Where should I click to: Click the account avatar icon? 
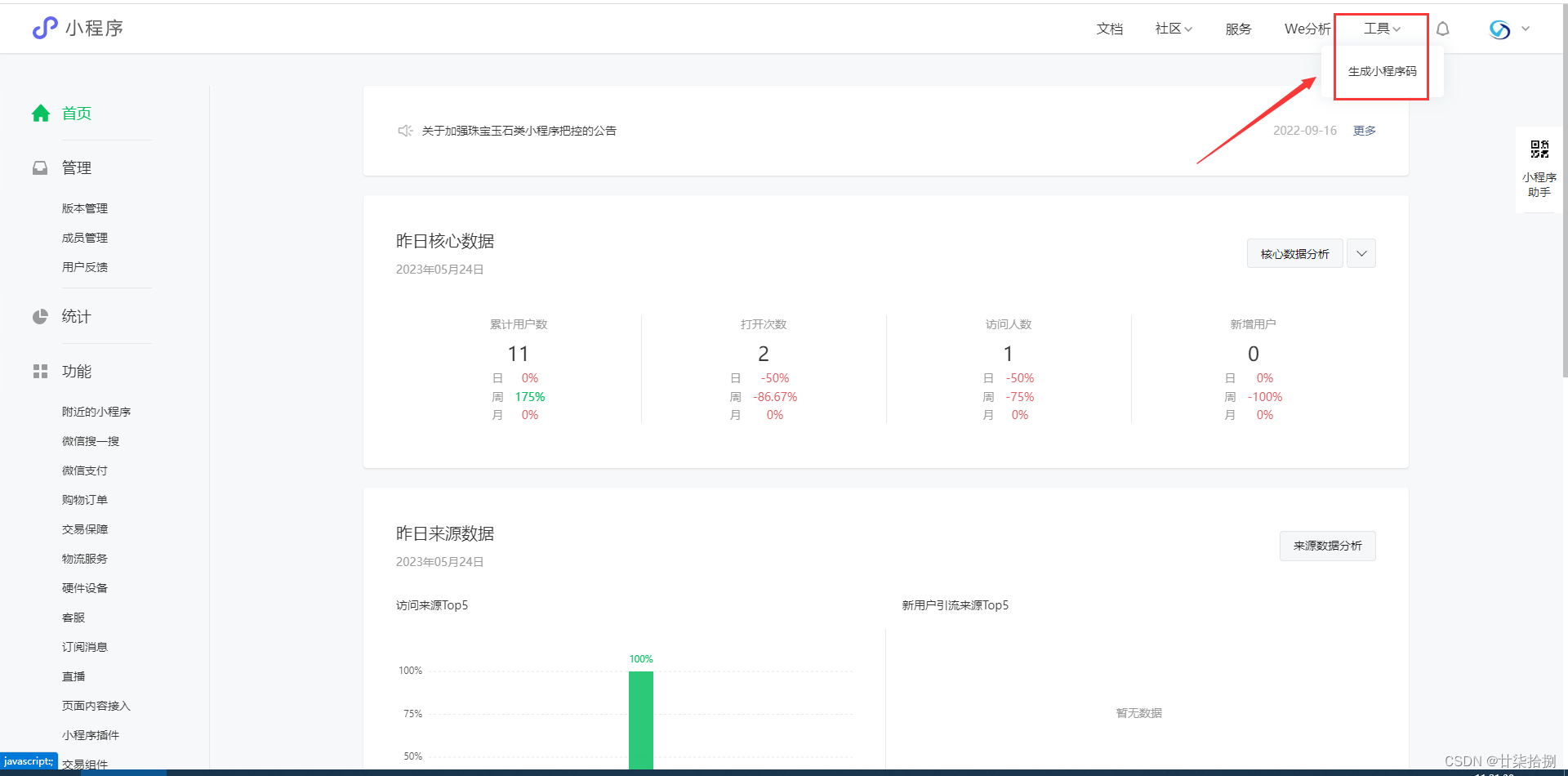click(1499, 29)
